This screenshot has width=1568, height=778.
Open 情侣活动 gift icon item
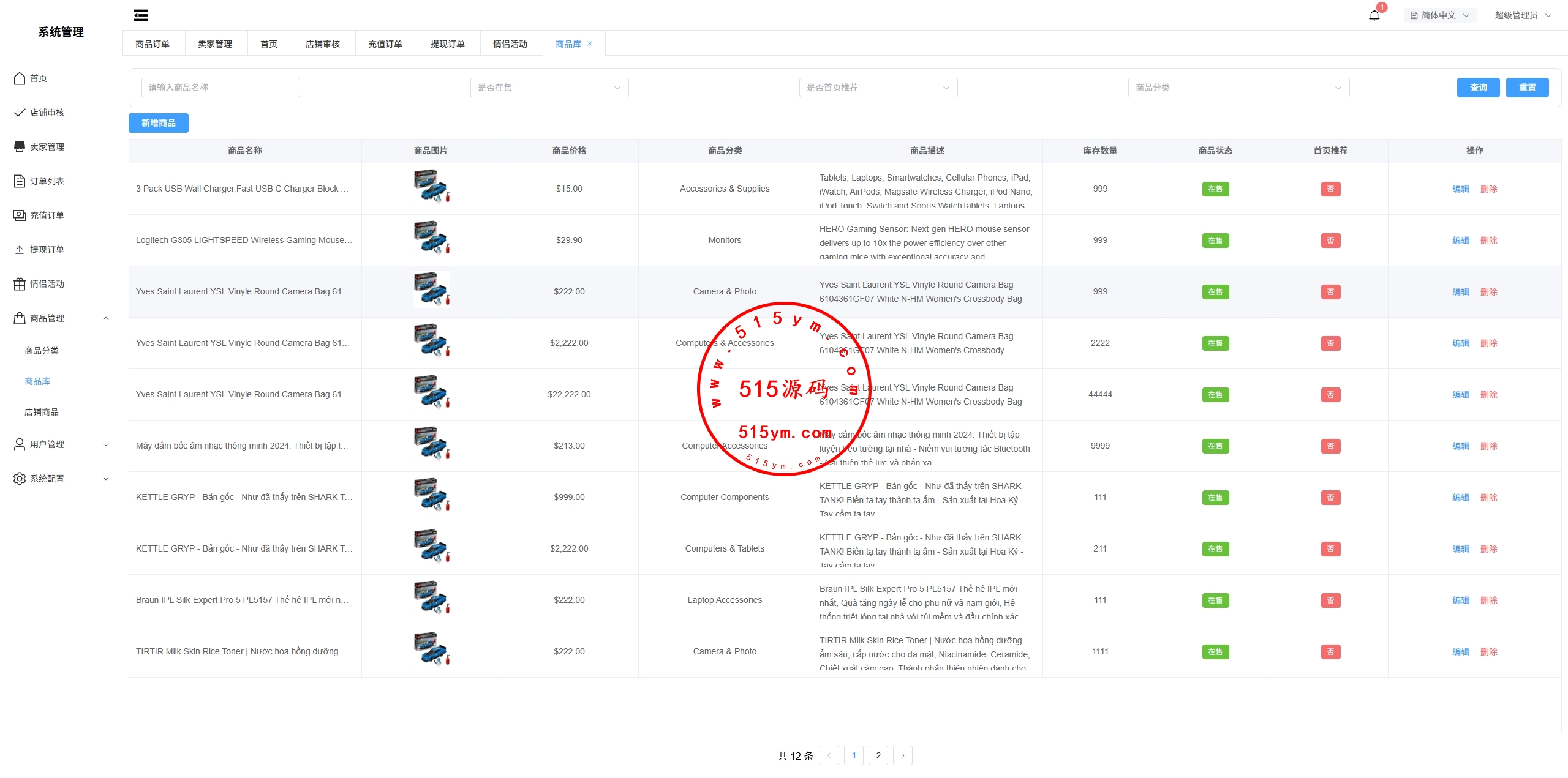(x=20, y=284)
